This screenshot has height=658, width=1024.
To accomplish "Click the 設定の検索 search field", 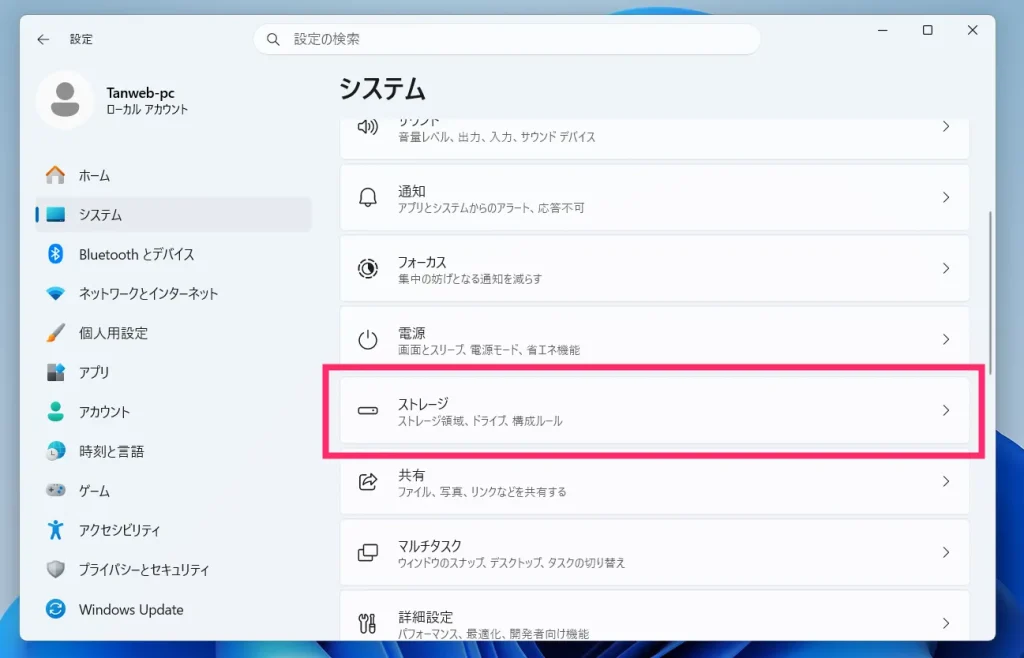I will [507, 40].
